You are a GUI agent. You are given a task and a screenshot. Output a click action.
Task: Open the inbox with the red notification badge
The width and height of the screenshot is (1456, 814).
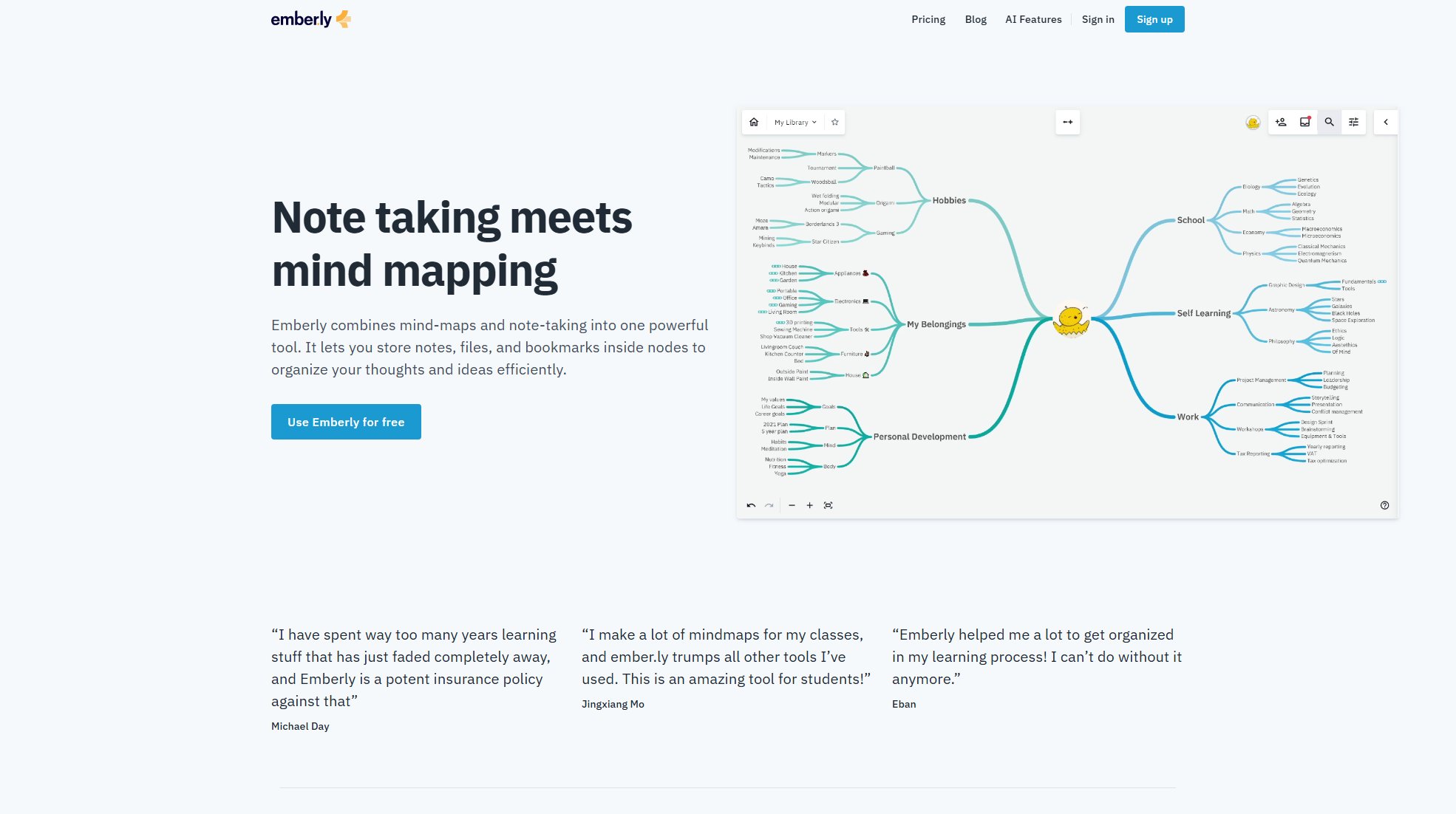(1304, 122)
